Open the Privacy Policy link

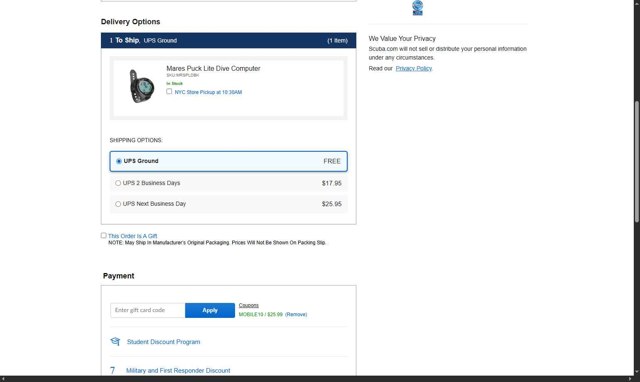tap(413, 69)
